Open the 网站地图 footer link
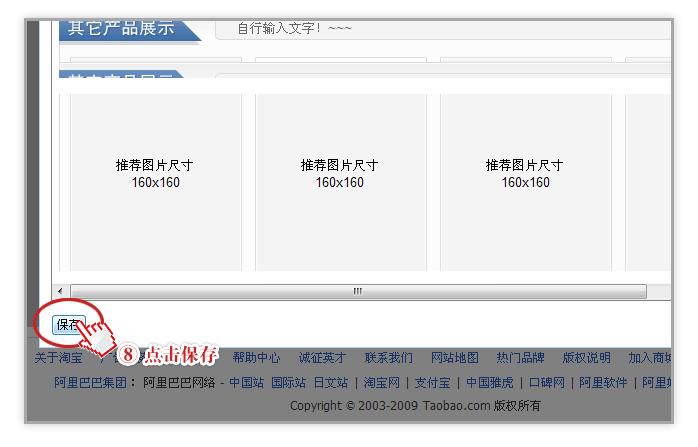 [x=455, y=358]
